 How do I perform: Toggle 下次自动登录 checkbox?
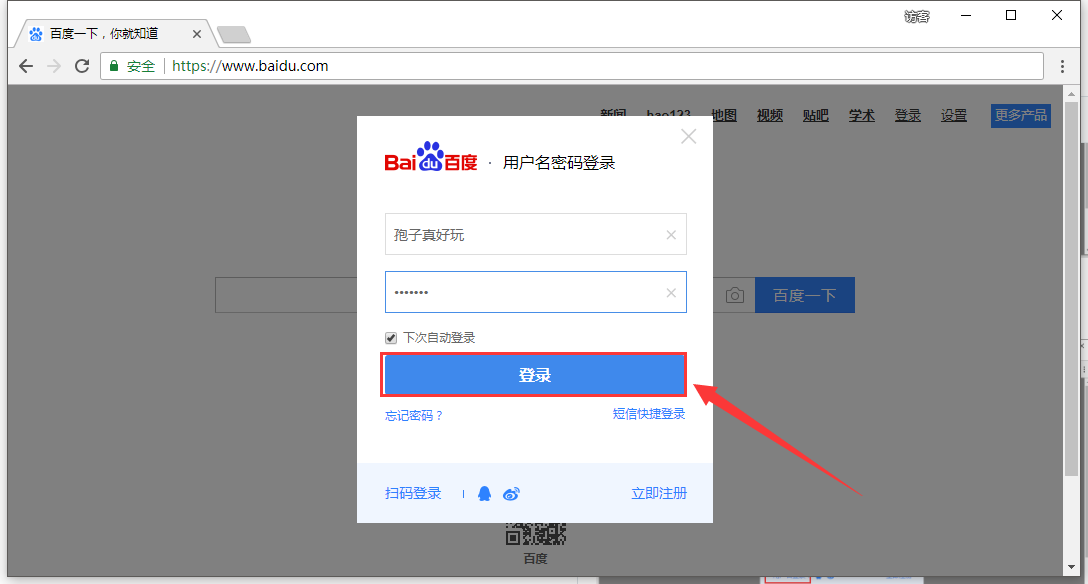[x=391, y=338]
